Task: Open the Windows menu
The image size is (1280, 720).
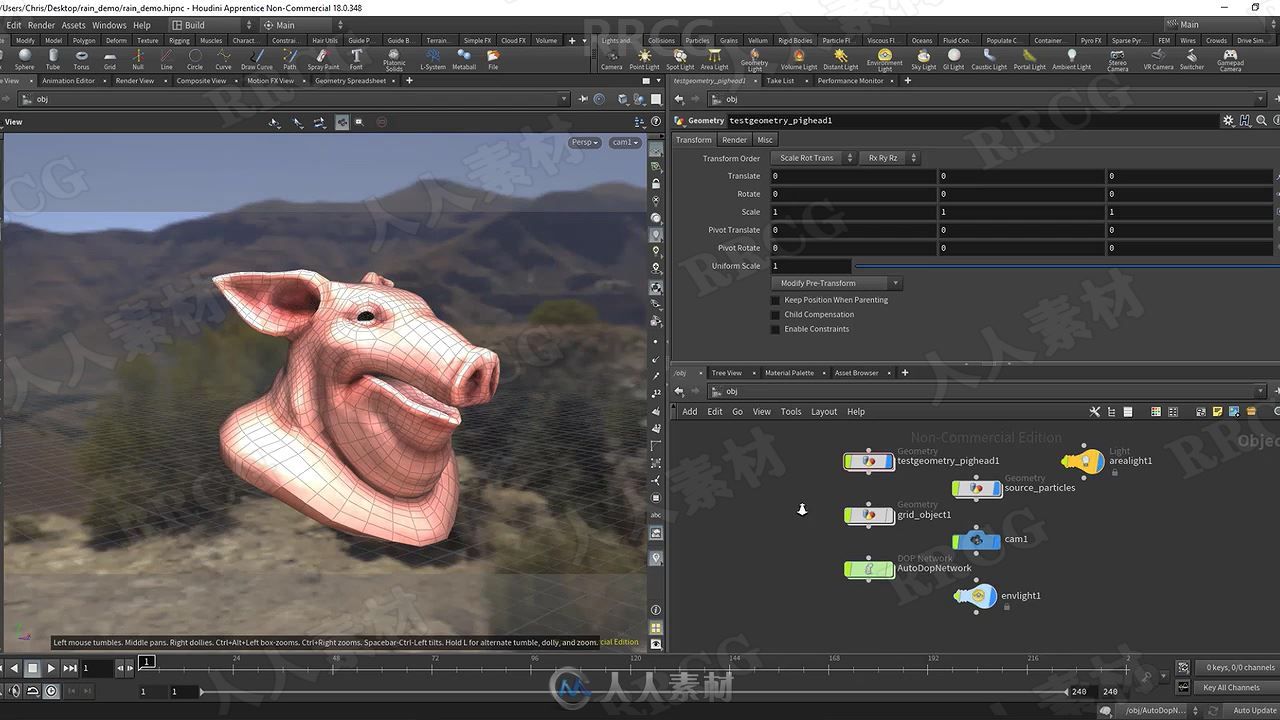Action: 109,25
